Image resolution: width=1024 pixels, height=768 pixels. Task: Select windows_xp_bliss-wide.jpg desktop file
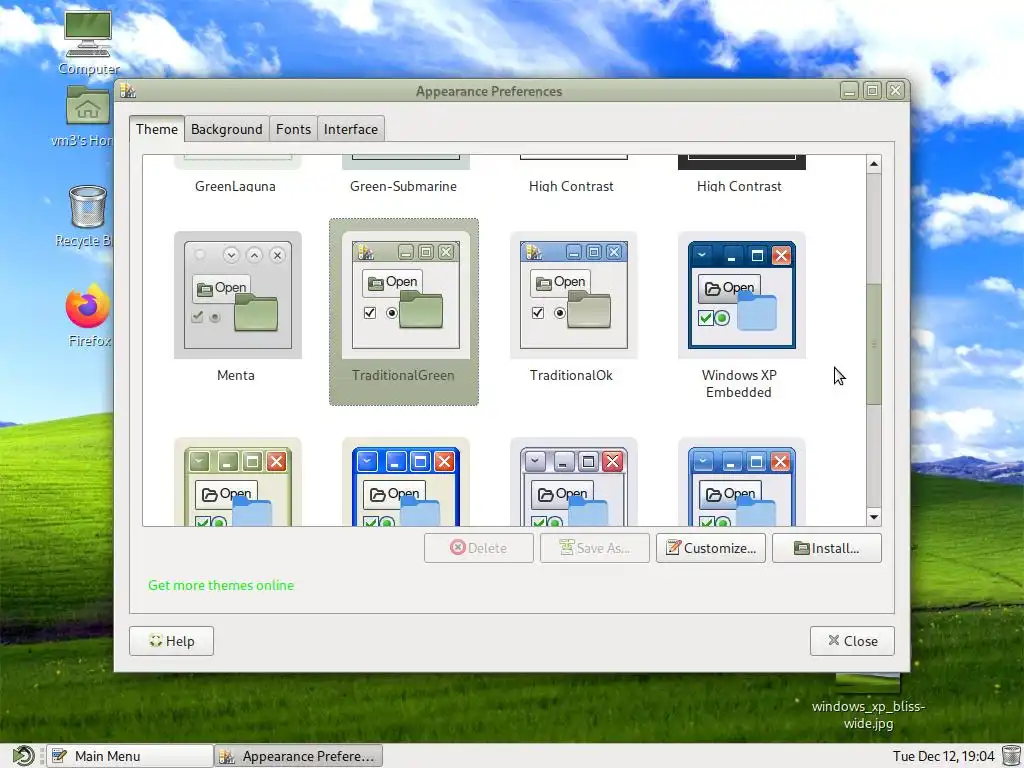[868, 703]
